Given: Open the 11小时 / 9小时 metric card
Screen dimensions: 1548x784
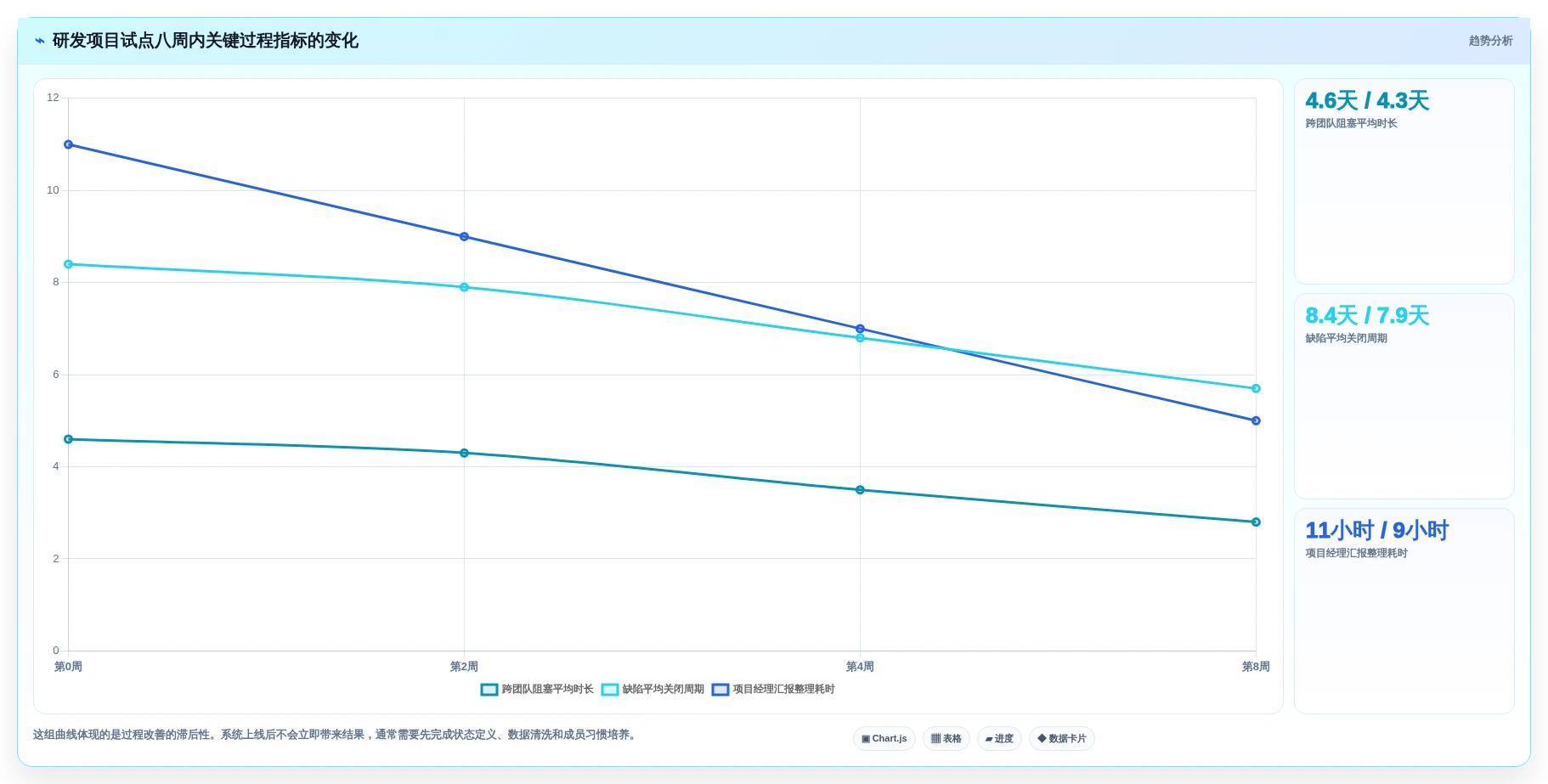Looking at the screenshot, I should click(x=1404, y=612).
